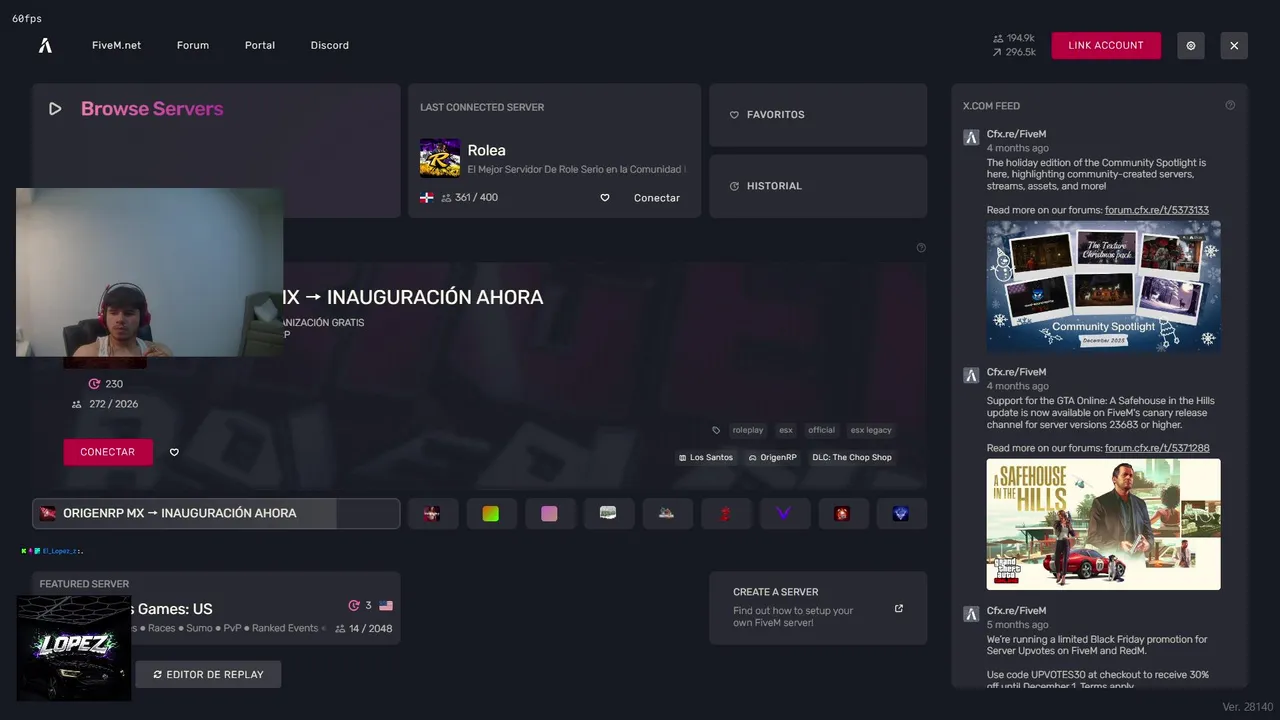The width and height of the screenshot is (1280, 720).
Task: Click the Los Santos map label
Action: (x=706, y=457)
